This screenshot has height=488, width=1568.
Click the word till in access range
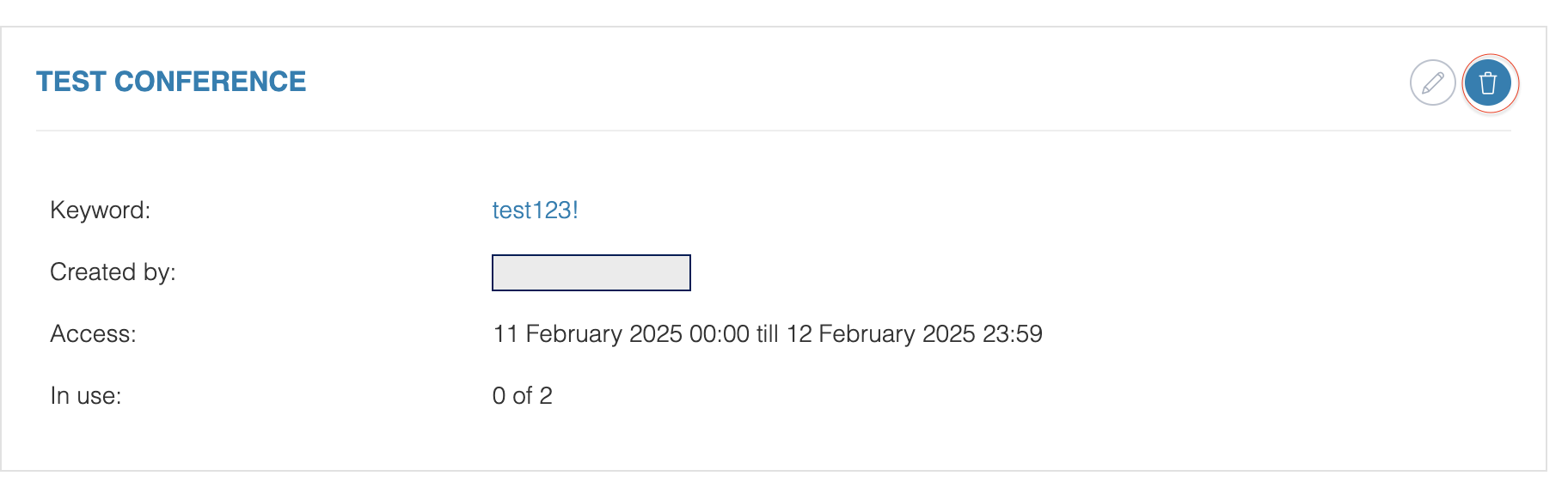pos(768,334)
